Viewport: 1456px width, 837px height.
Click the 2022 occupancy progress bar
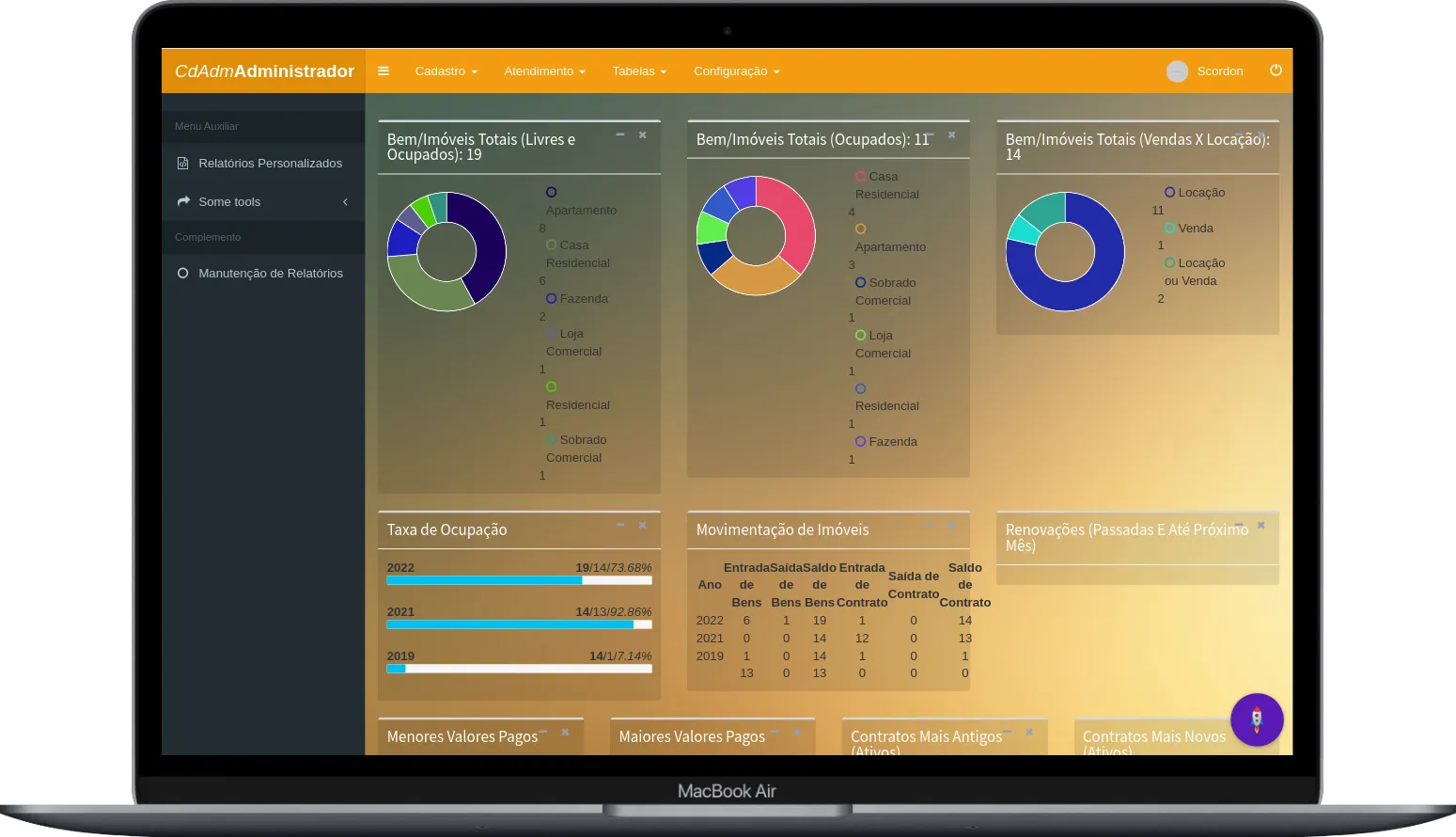pyautogui.click(x=519, y=580)
